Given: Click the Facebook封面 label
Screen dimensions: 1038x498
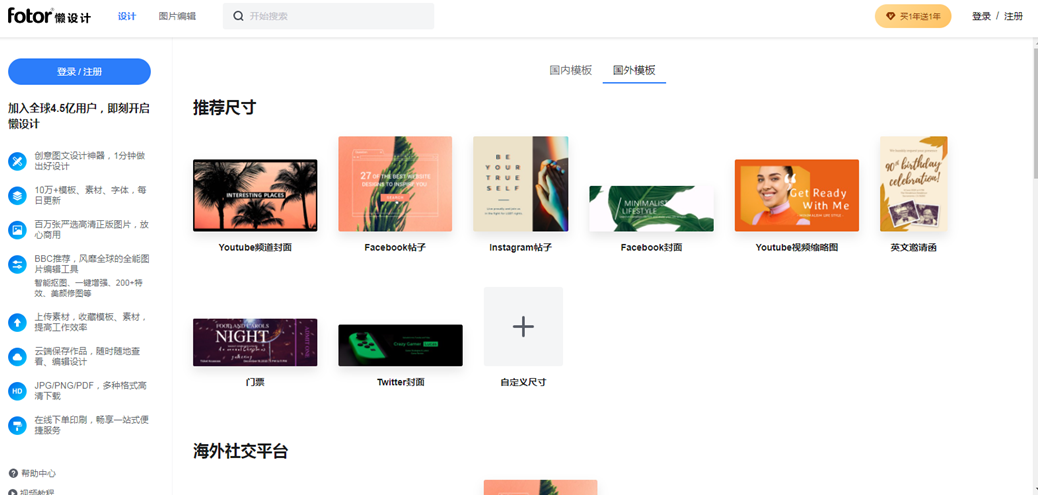Looking at the screenshot, I should point(651,248).
